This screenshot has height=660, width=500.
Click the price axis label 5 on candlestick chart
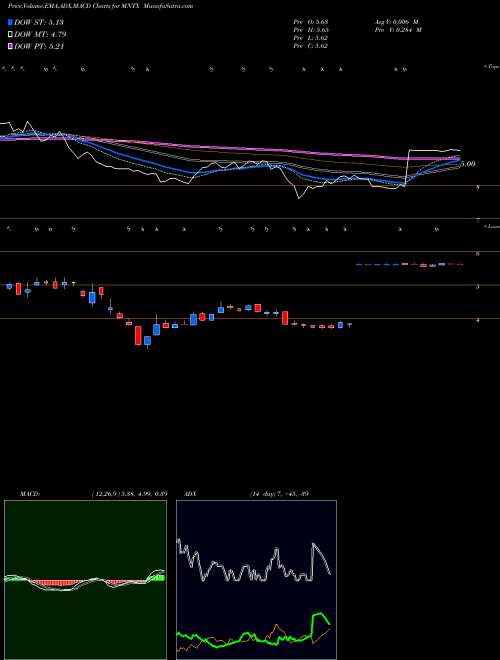click(x=478, y=287)
